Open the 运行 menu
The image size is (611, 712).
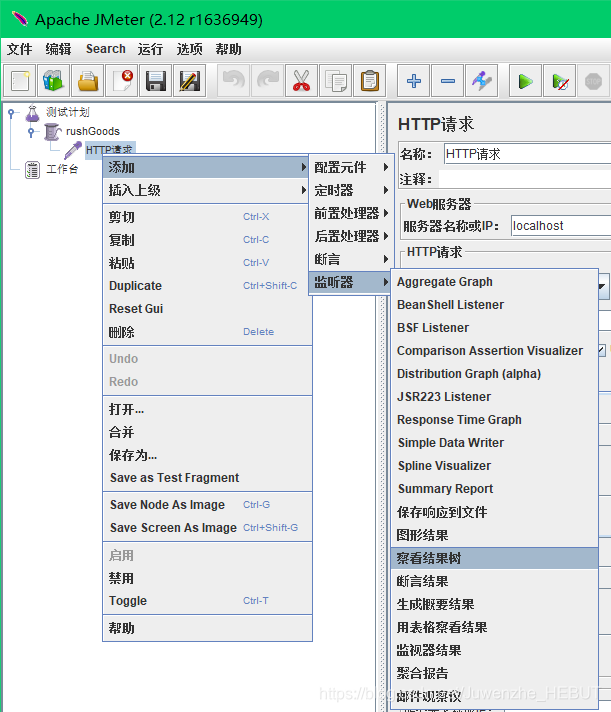150,49
